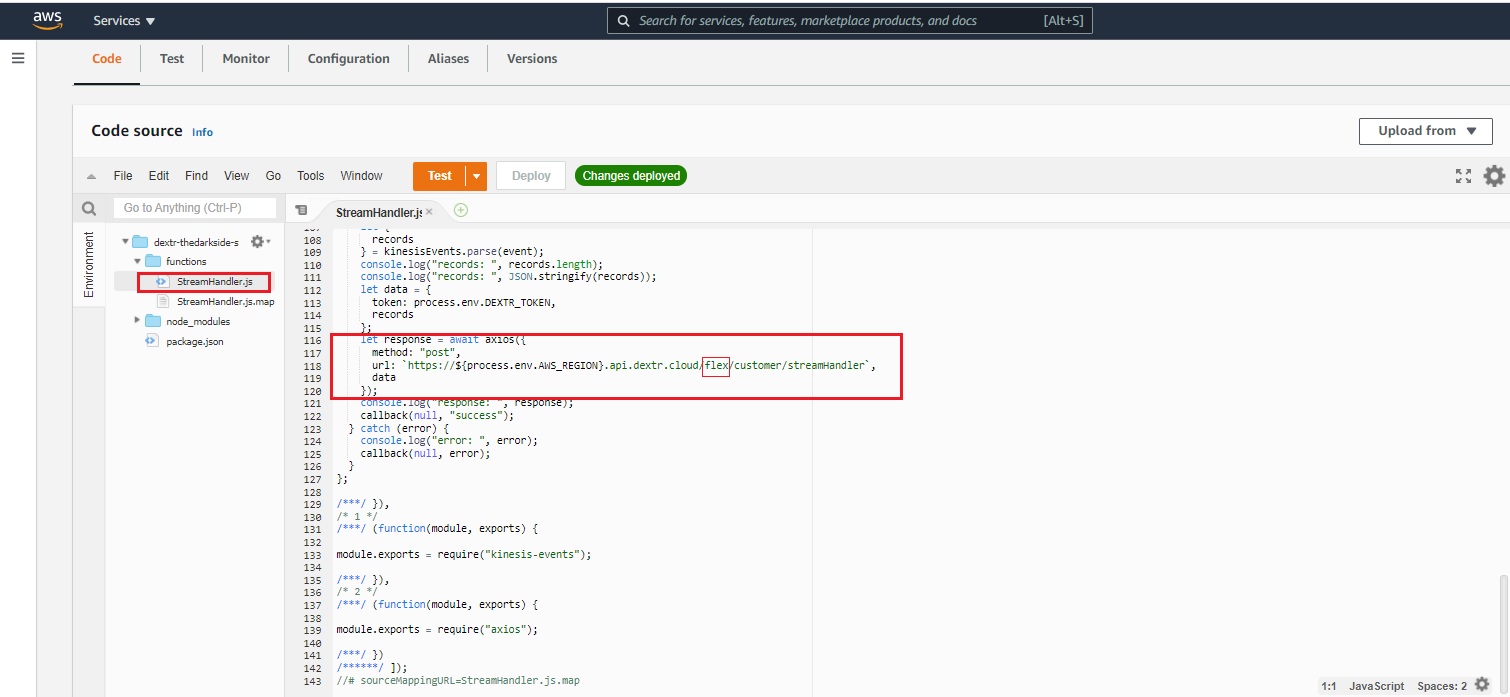1510x697 pixels.
Task: Toggle fullscreen editor icon
Action: click(x=1464, y=176)
